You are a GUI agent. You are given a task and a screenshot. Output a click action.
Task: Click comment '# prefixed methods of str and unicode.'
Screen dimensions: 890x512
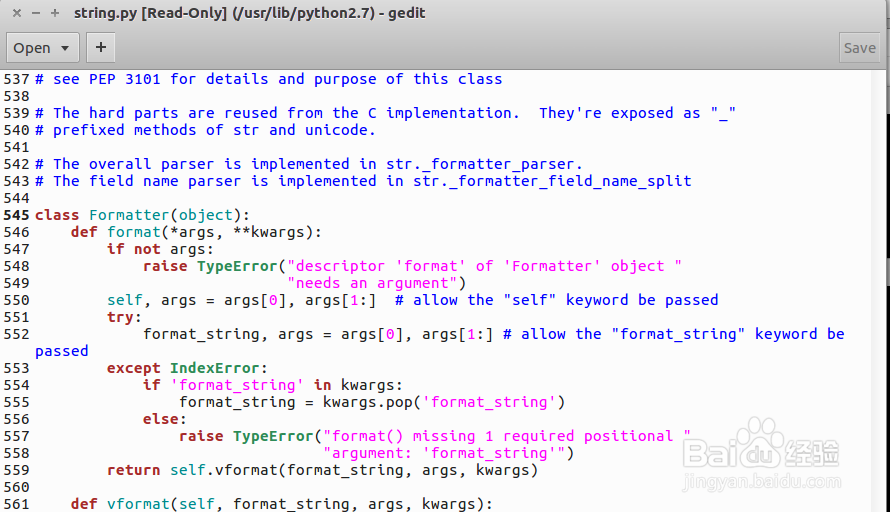205,130
